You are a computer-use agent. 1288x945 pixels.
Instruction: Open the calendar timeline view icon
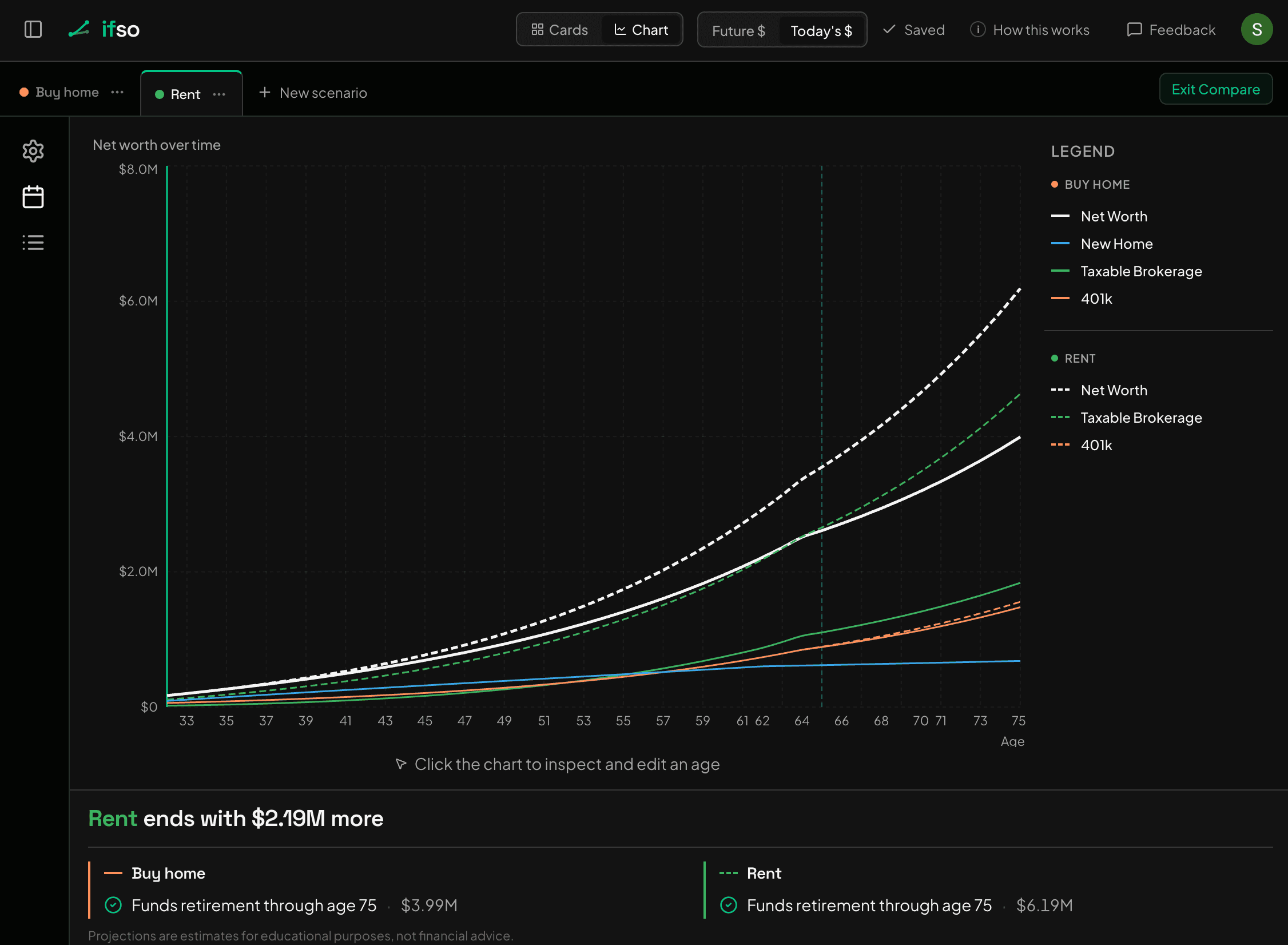(33, 197)
